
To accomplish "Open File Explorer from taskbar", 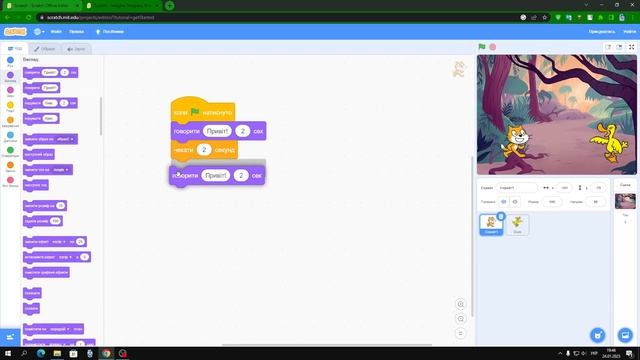I will [57, 353].
